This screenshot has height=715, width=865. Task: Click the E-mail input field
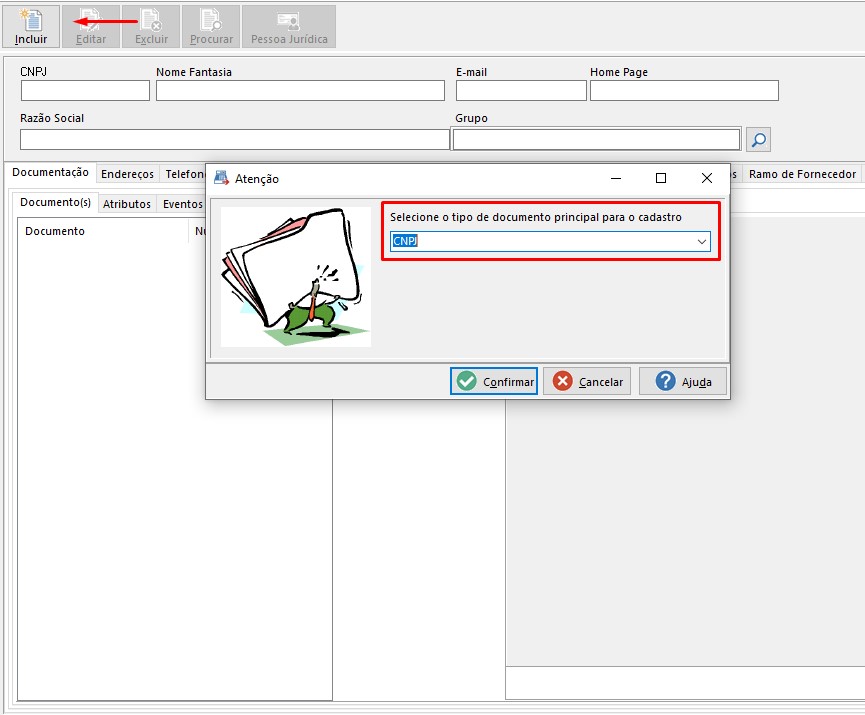(521, 90)
